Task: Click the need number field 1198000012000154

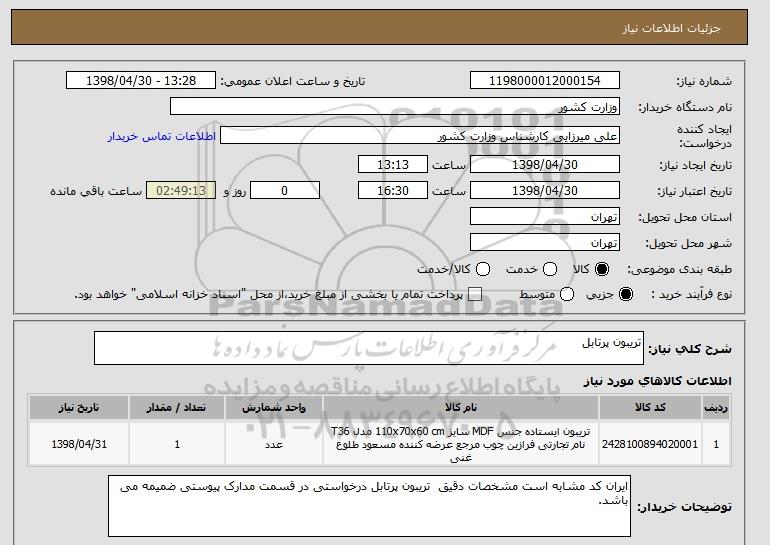Action: 545,81
